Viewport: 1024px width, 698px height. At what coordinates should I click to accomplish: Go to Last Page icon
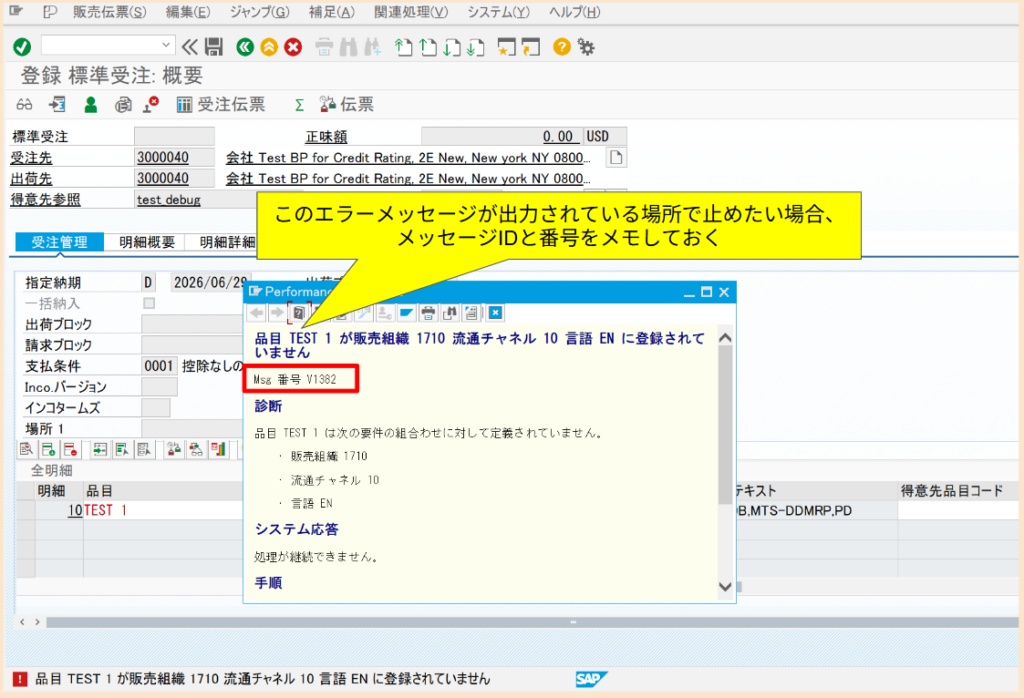click(x=476, y=47)
